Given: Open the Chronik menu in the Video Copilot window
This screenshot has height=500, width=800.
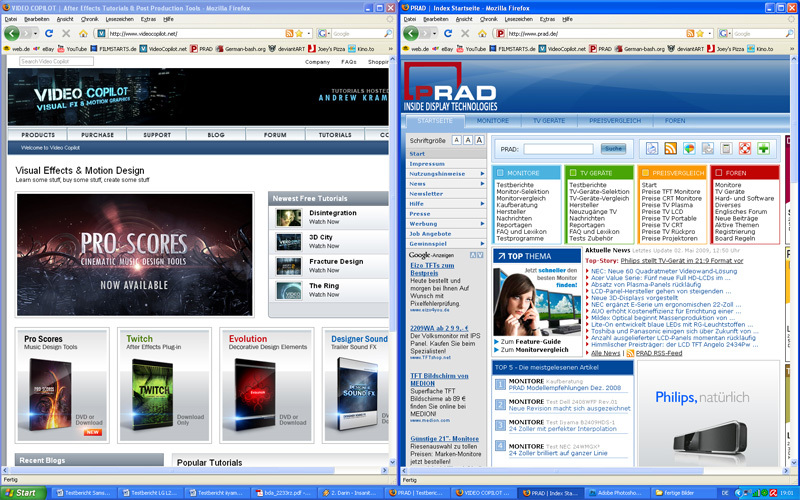Looking at the screenshot, I should point(89,19).
